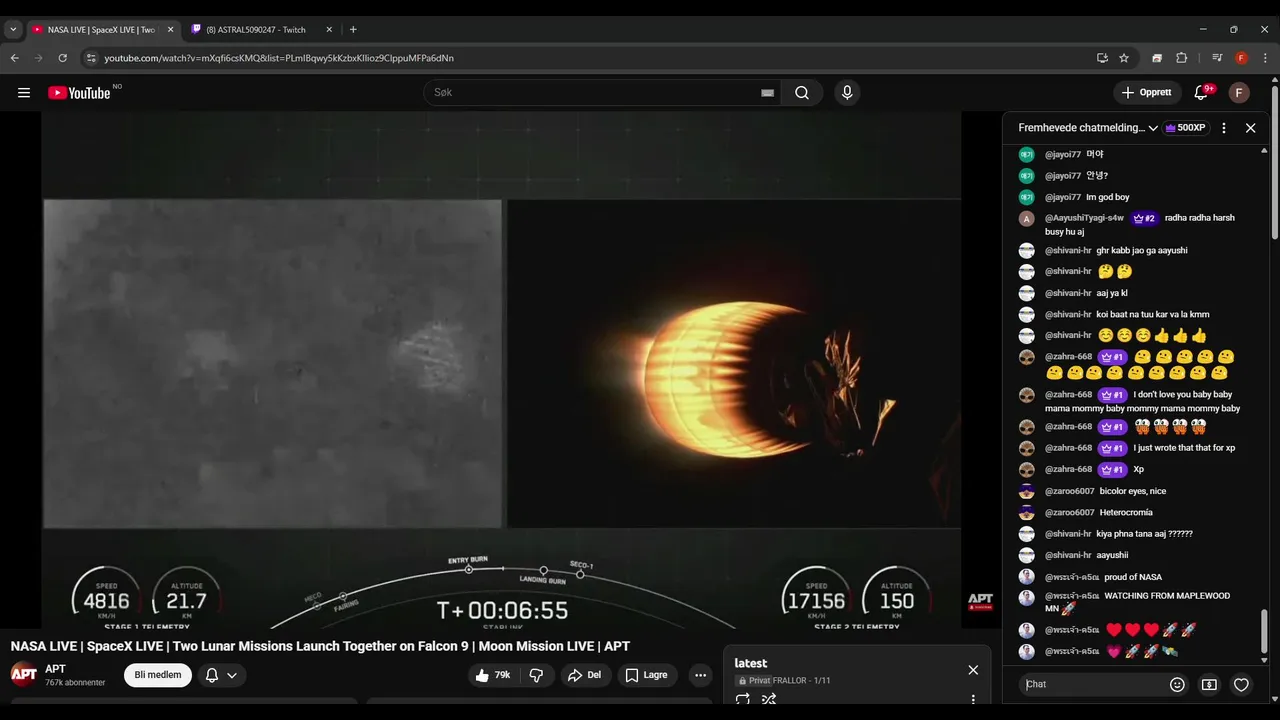Save the video with Lagre

pos(647,675)
